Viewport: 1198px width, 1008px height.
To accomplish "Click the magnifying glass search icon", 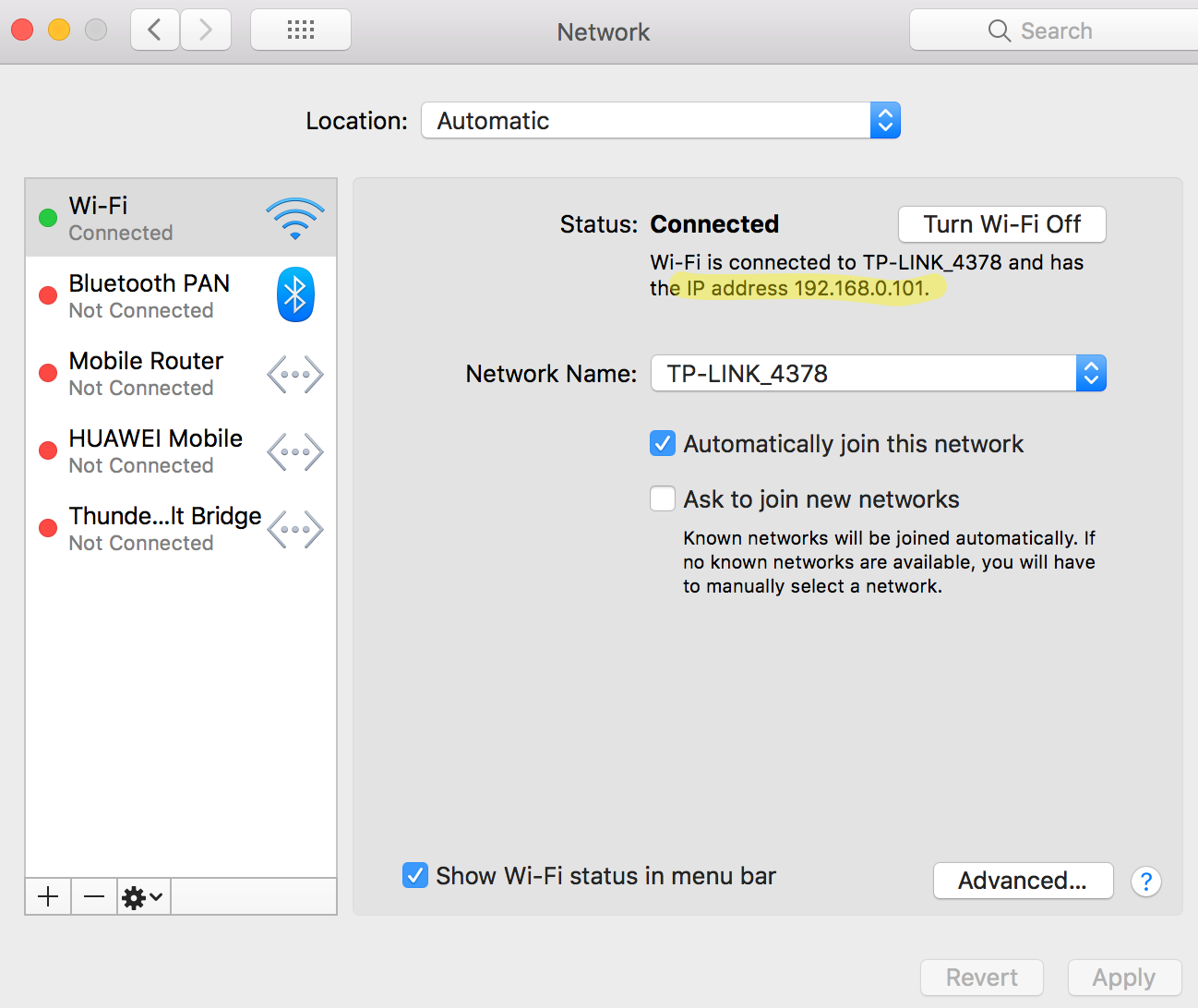I will click(x=999, y=30).
